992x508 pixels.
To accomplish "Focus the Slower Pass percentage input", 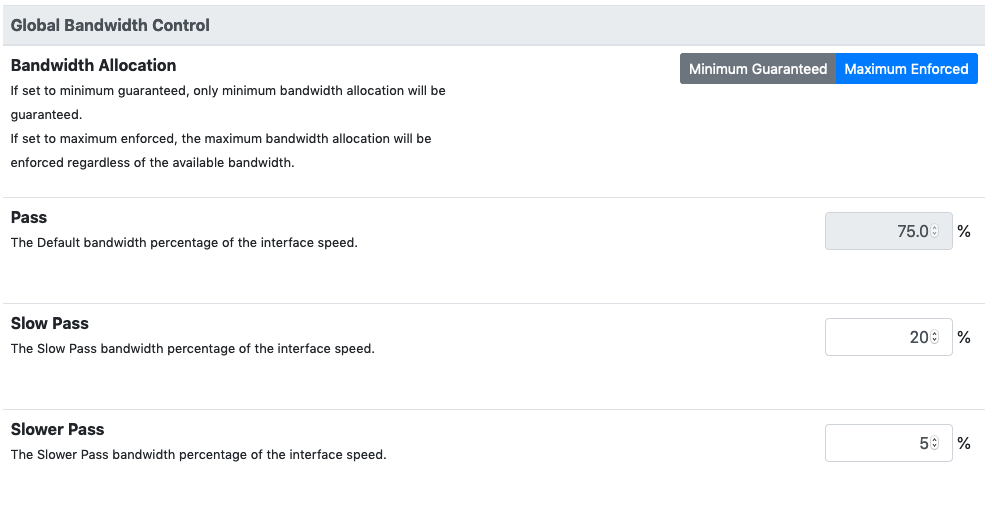I will coord(888,443).
